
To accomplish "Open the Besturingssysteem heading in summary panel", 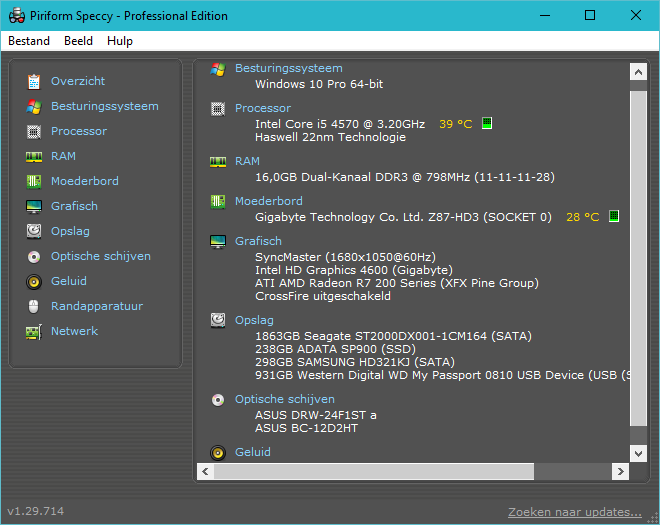I will 288,68.
